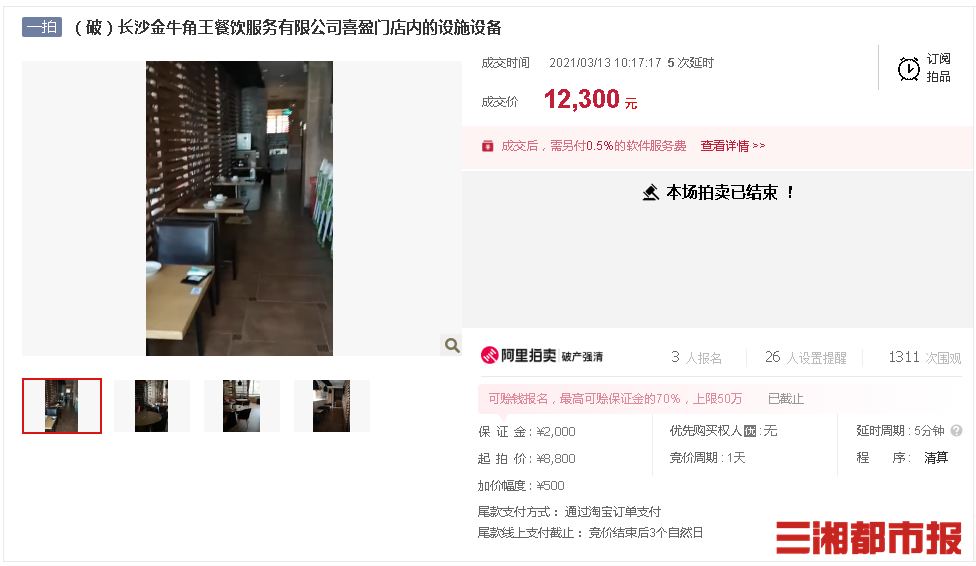The height and width of the screenshot is (566, 976).
Task: Click the 订阅拍品 subscribe button
Action: [924, 68]
